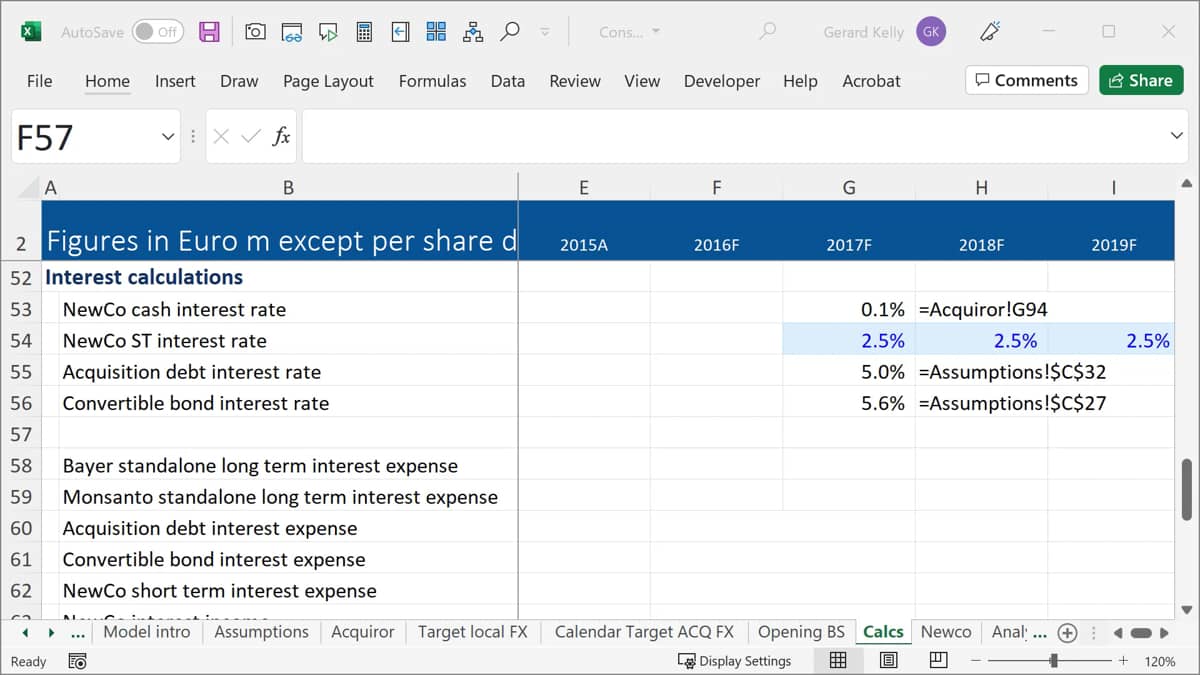Switch to Page Layout view

point(888,660)
